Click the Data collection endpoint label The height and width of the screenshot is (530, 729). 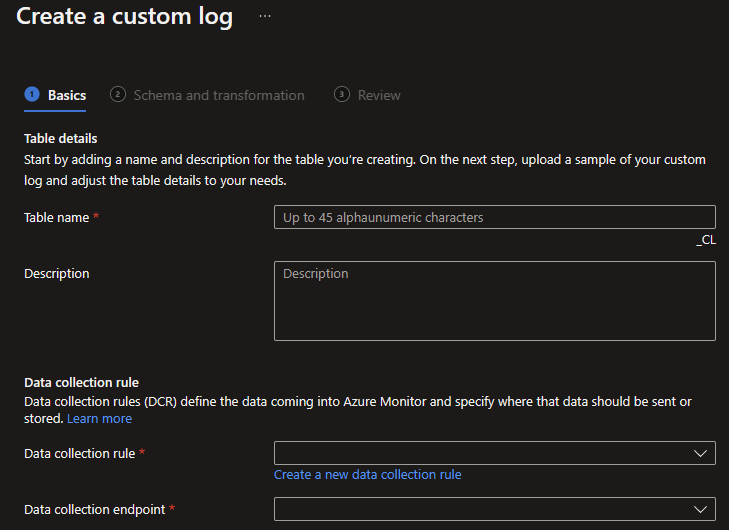click(95, 510)
